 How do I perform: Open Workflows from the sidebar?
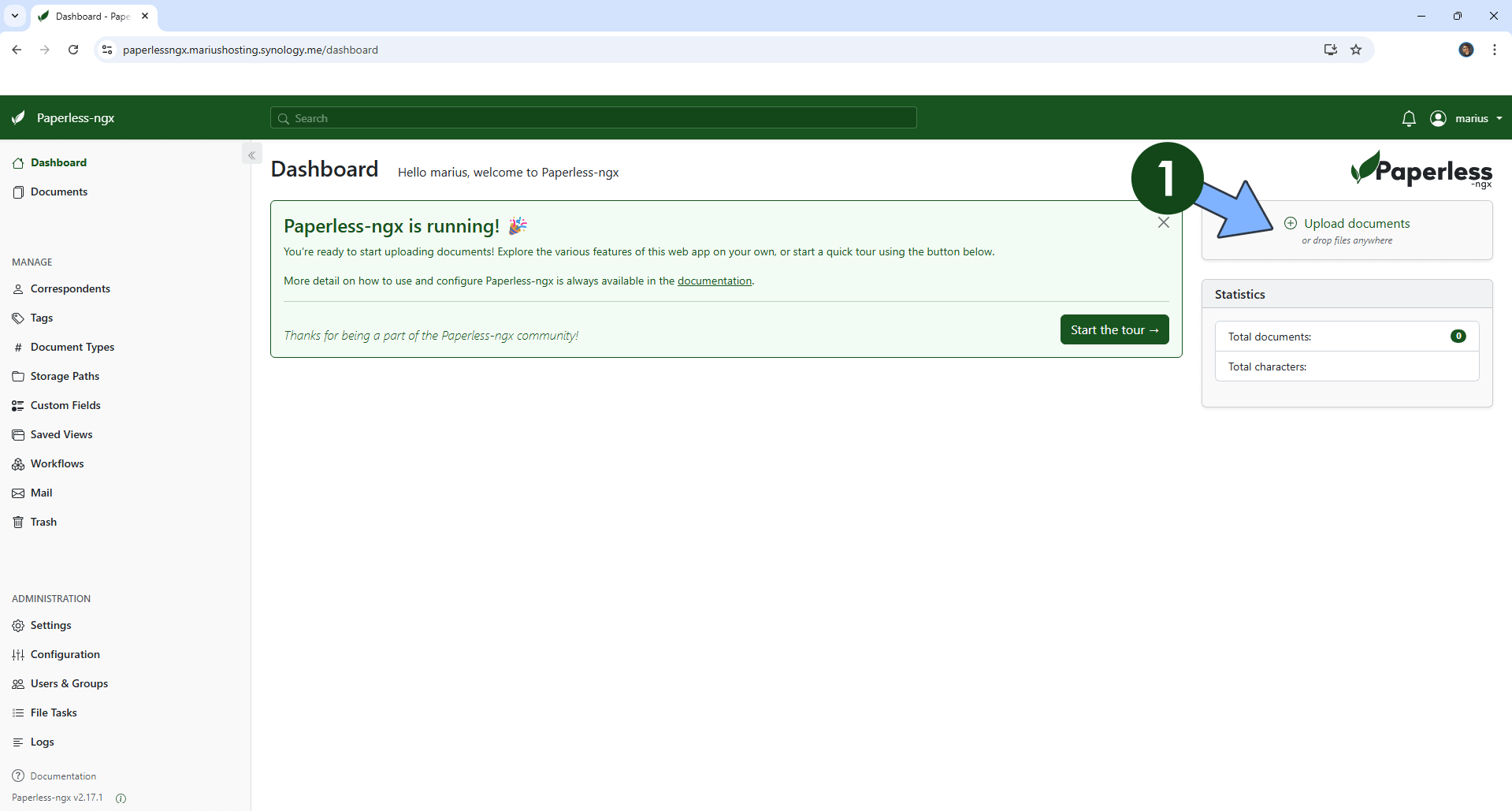coord(58,463)
